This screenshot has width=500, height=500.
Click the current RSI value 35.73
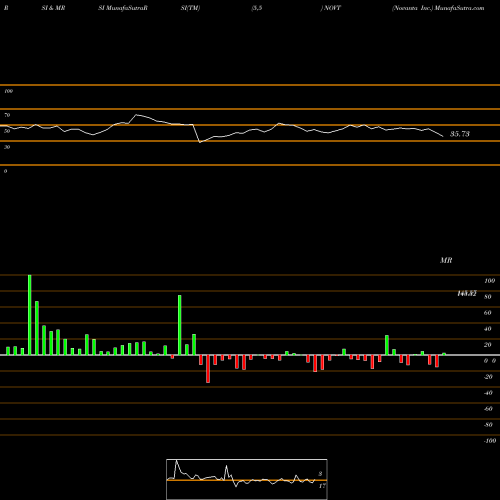pyautogui.click(x=460, y=134)
